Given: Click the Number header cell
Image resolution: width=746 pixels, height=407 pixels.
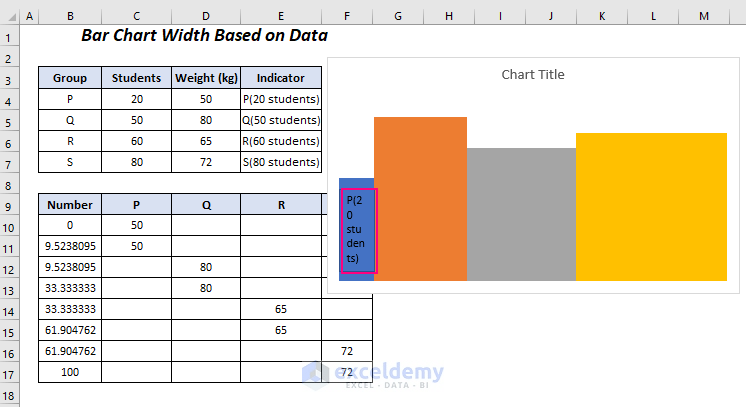Looking at the screenshot, I should click(70, 205).
